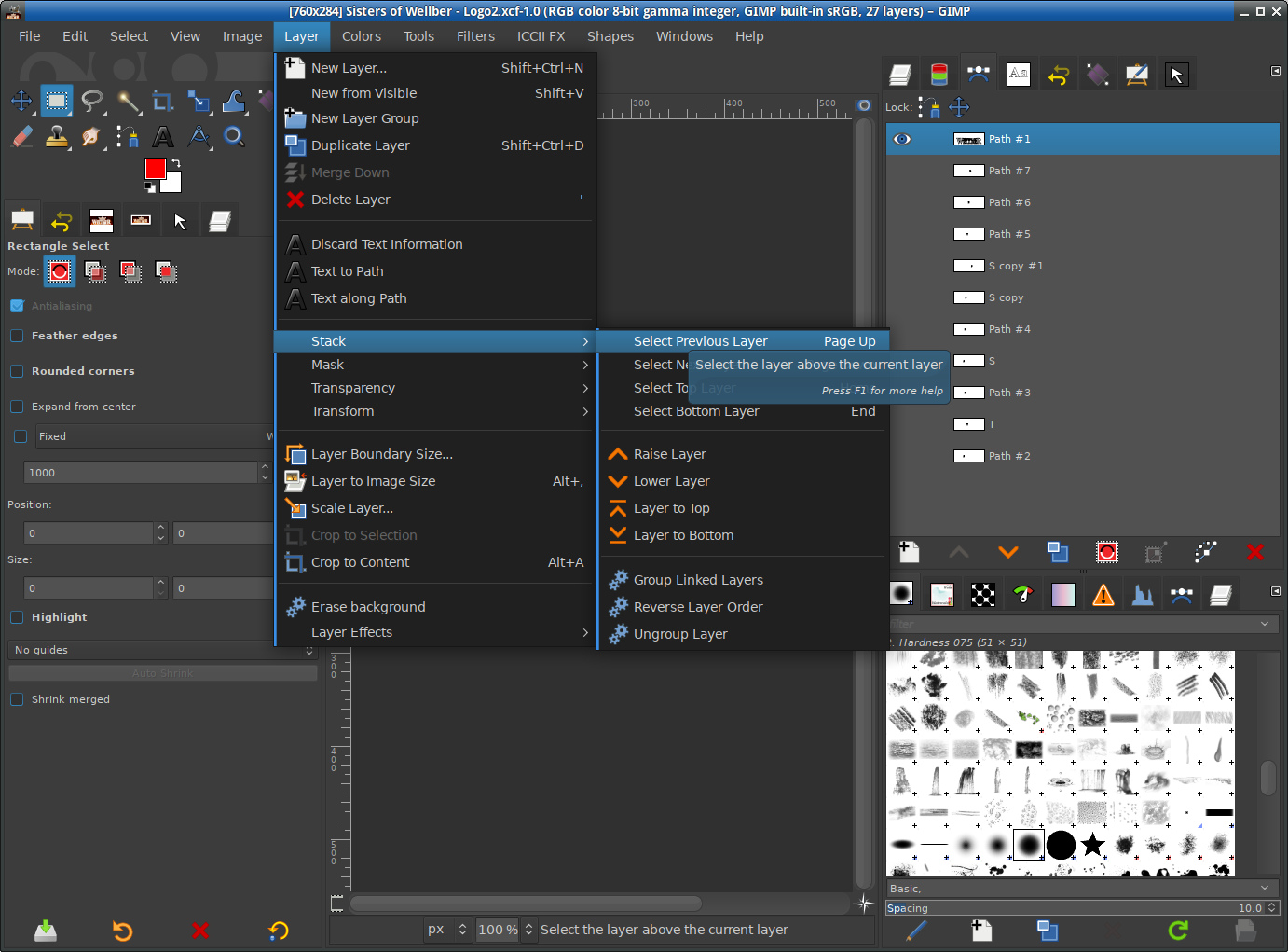
Task: Delete layer using red X button
Action: click(1254, 552)
